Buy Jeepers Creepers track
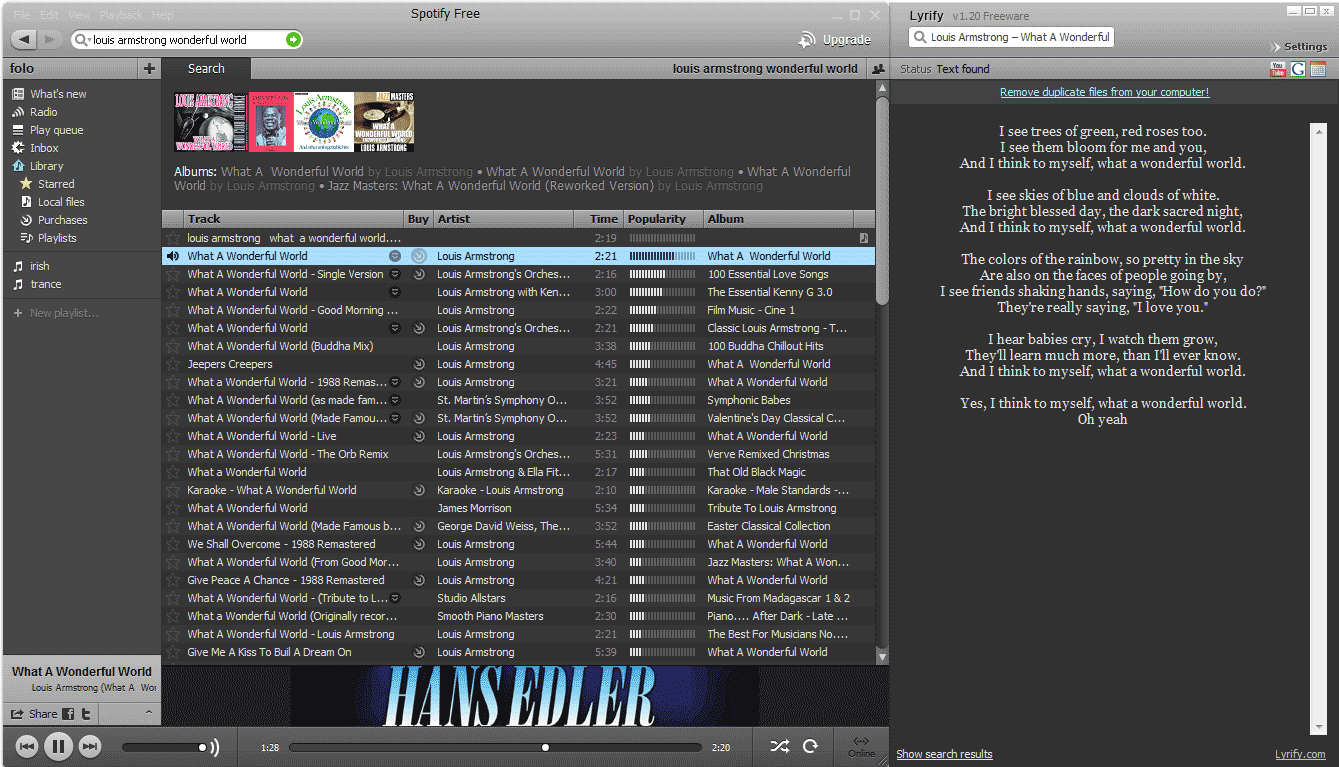 419,364
